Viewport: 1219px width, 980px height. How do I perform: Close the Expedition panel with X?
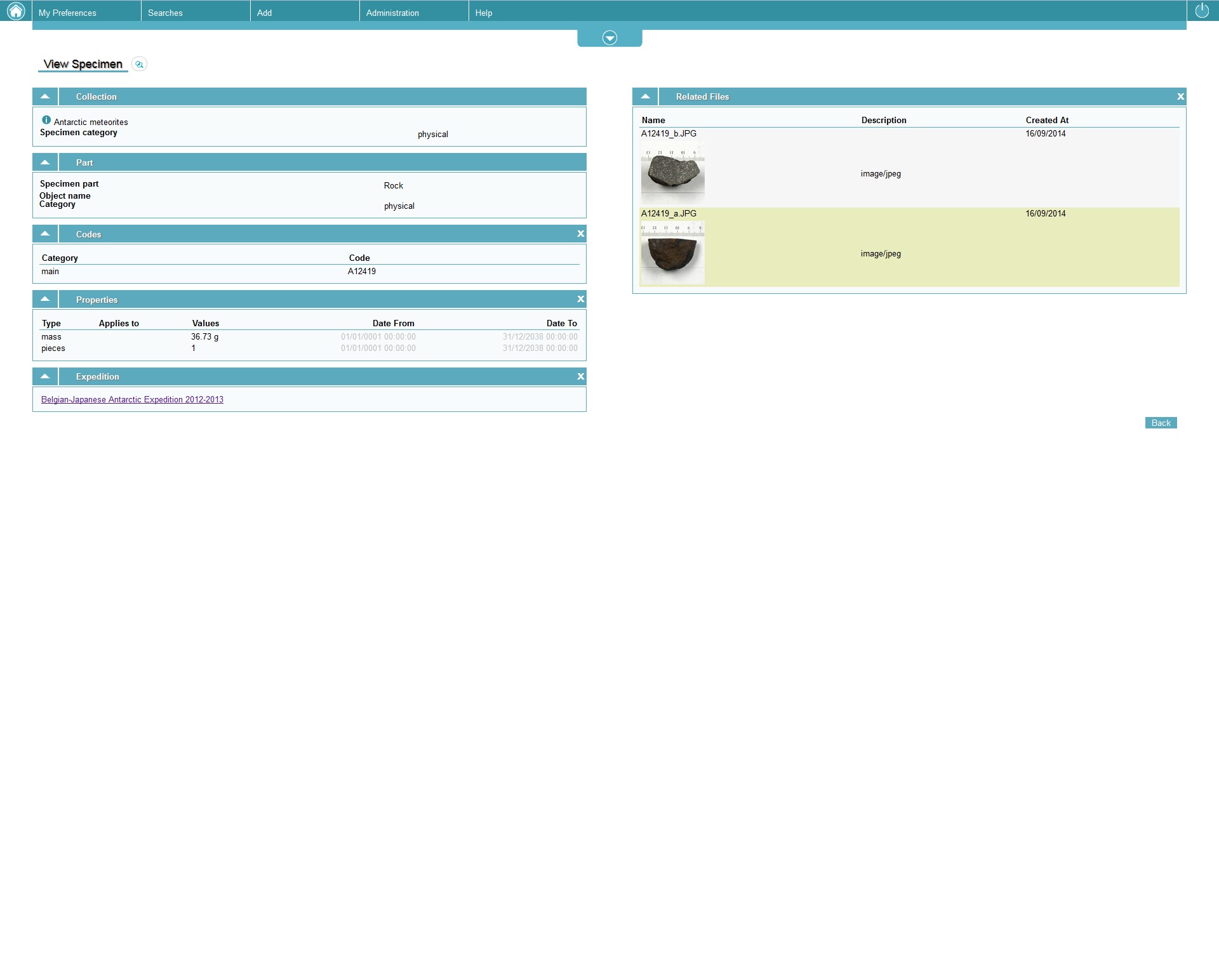[580, 377]
